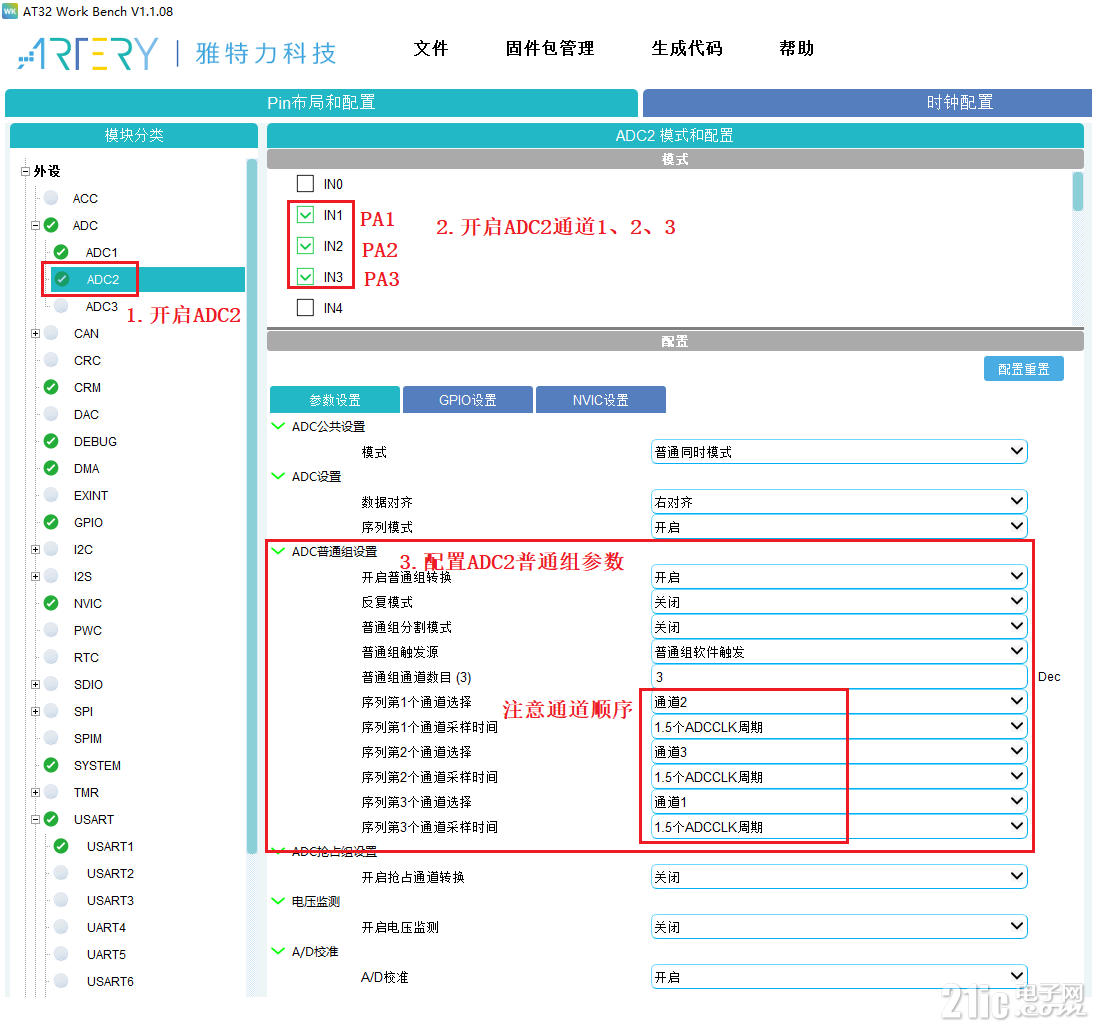The height and width of the screenshot is (1026, 1095).
Task: Click the green check icon beside NVIC
Action: coord(51,603)
